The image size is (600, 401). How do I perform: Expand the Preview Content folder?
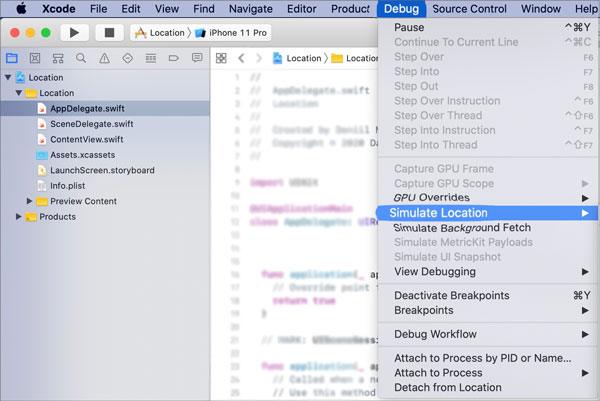[29, 201]
